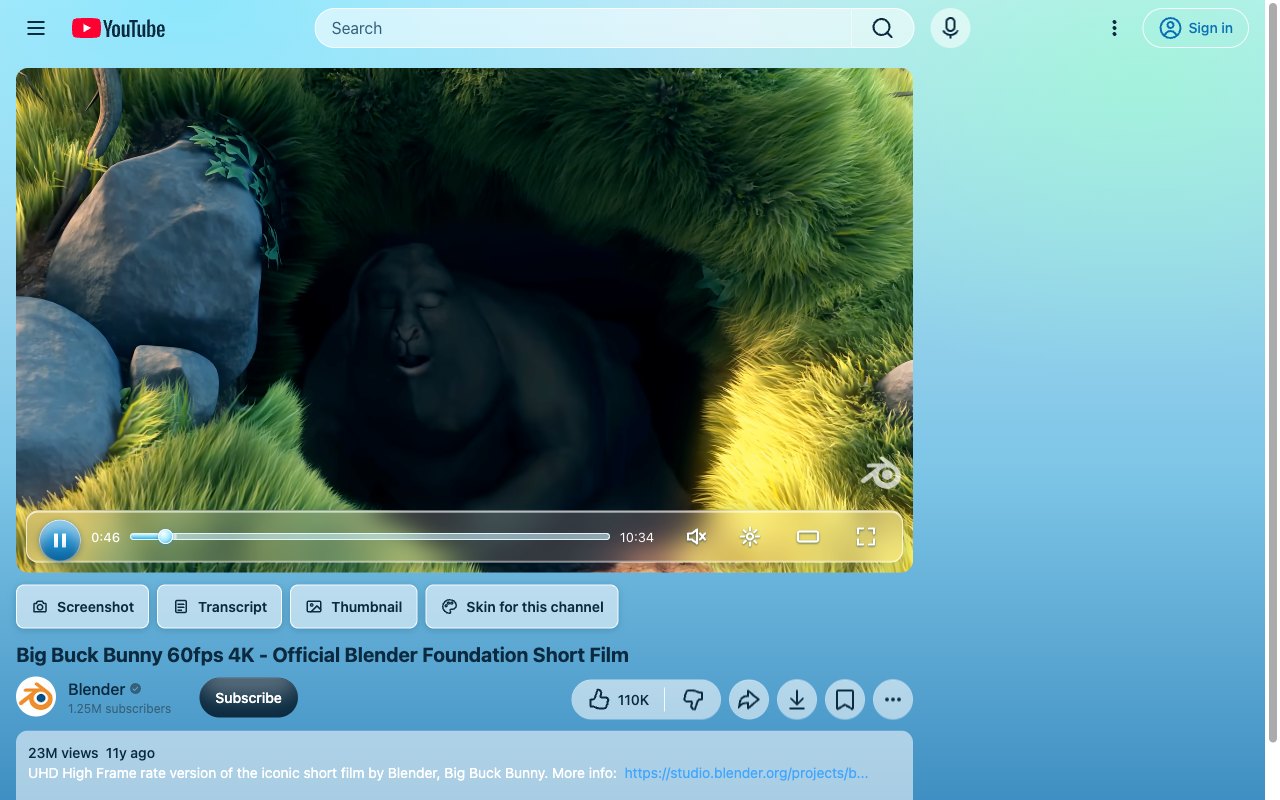Unmute the video with speaker icon
This screenshot has width=1280, height=800.
(x=697, y=537)
